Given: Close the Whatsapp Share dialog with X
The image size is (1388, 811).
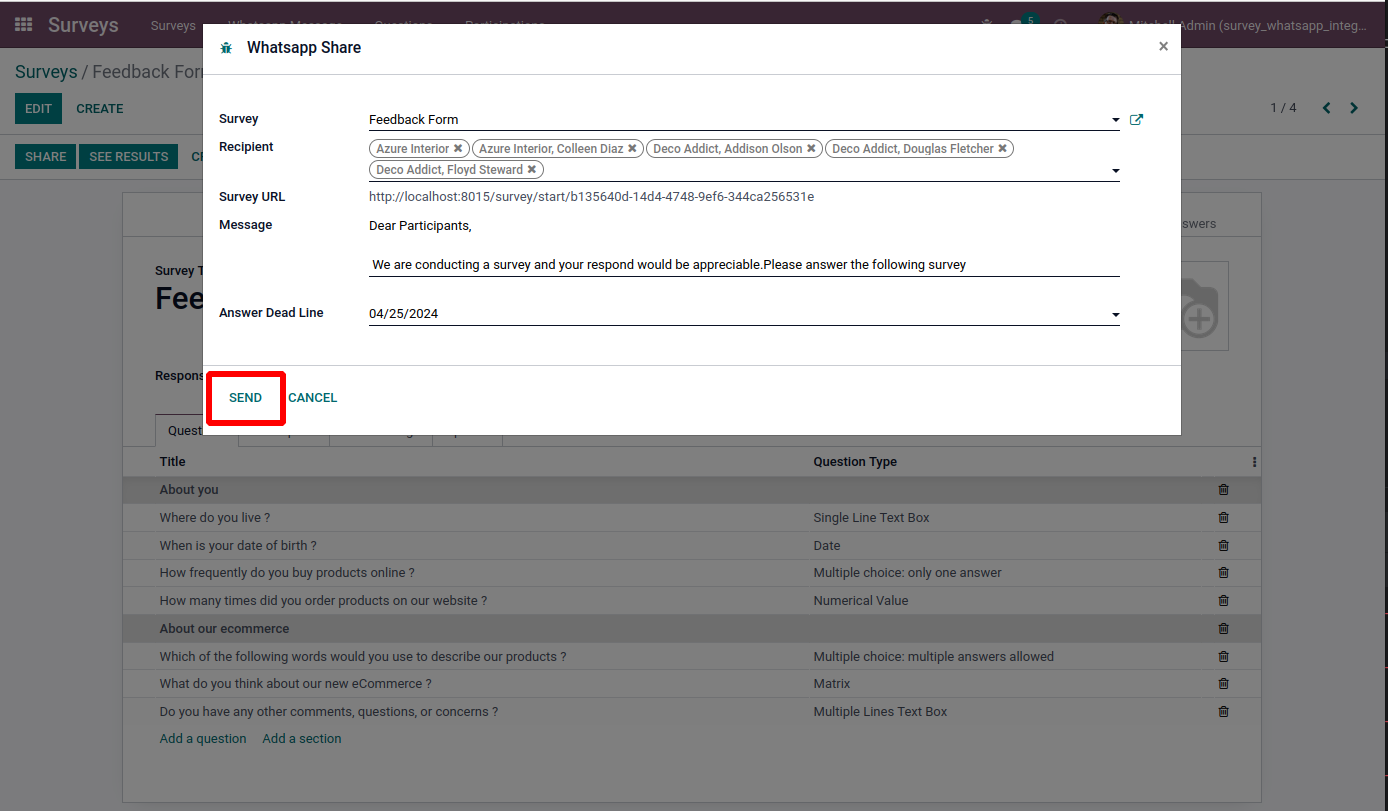Looking at the screenshot, I should pos(1163,46).
